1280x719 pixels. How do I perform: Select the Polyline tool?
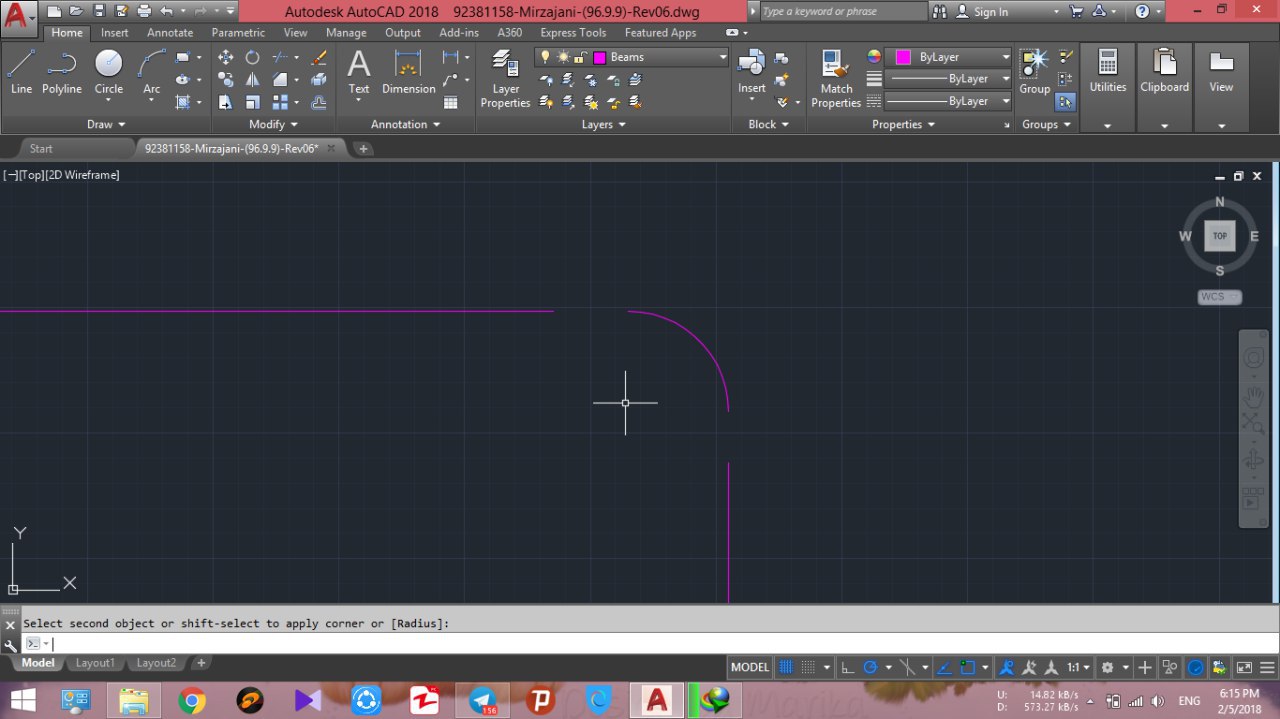(62, 72)
